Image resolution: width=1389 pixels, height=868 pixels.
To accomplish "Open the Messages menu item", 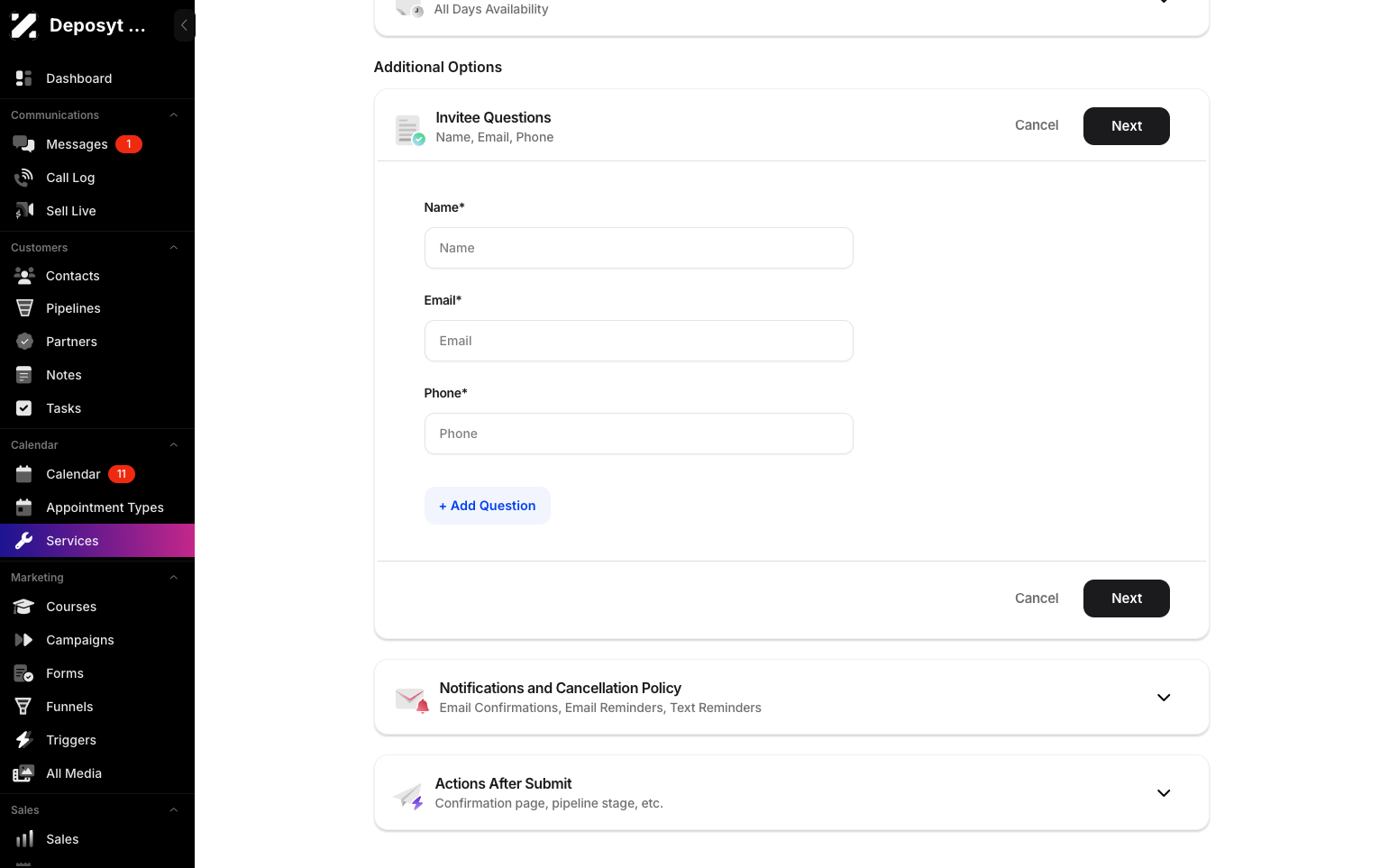I will click(97, 144).
